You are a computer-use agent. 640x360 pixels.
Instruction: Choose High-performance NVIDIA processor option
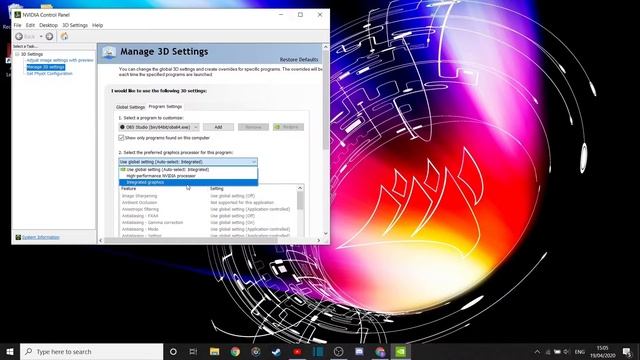pos(188,176)
